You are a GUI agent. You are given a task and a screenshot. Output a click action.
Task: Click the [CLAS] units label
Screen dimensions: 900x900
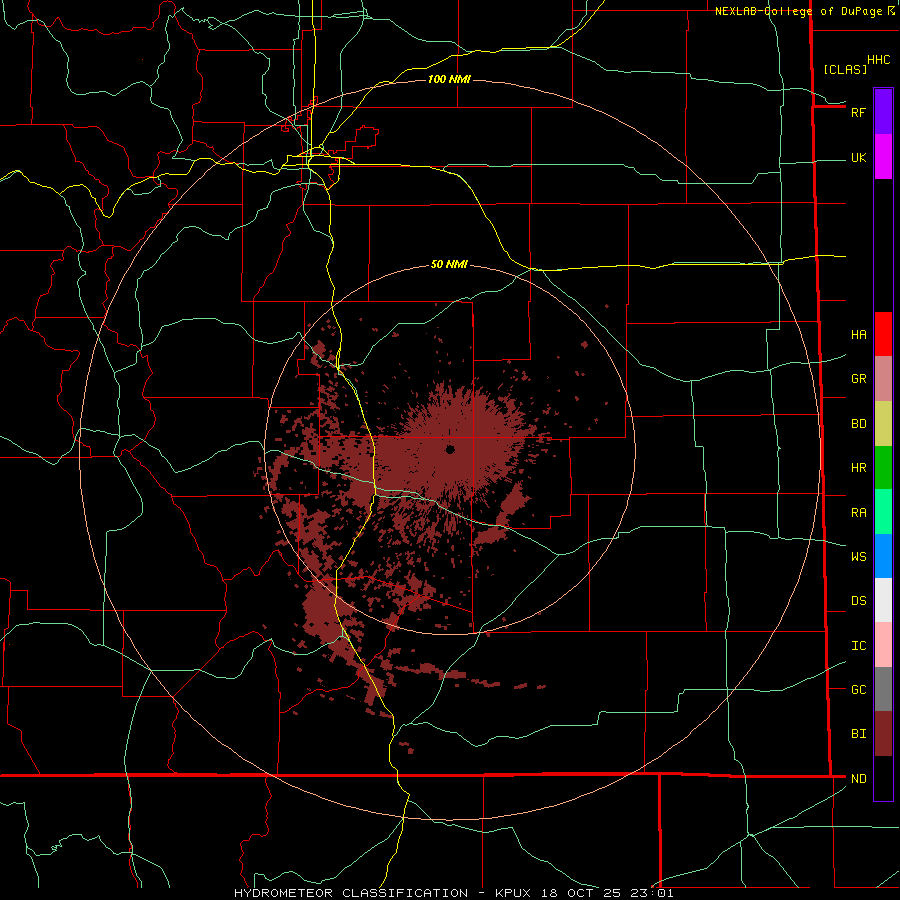845,69
